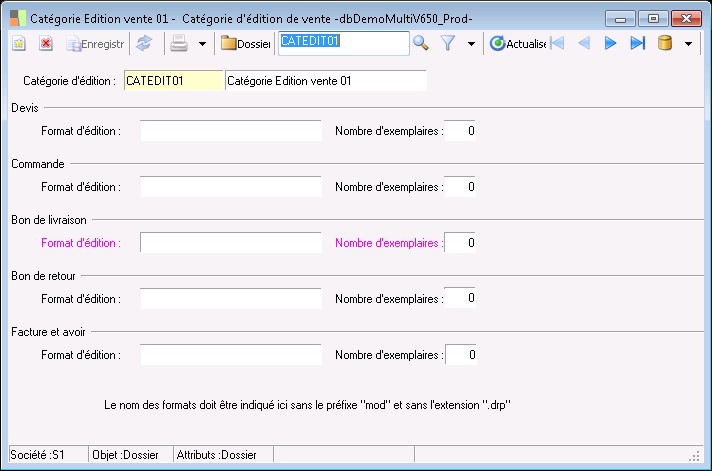This screenshot has height=471, width=712.
Task: Click the Commande section heading
Action: [x=38, y=164]
